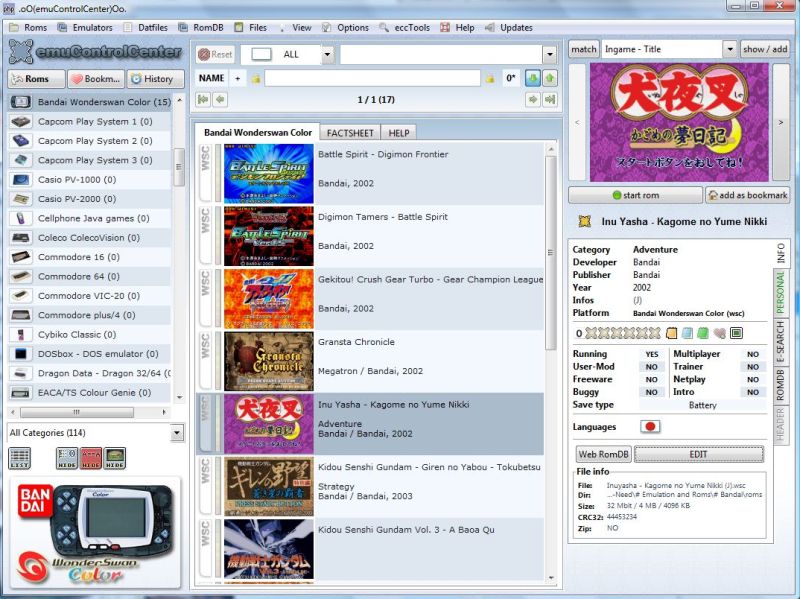
Task: Toggle the User-Mod NO value
Action: point(652,367)
